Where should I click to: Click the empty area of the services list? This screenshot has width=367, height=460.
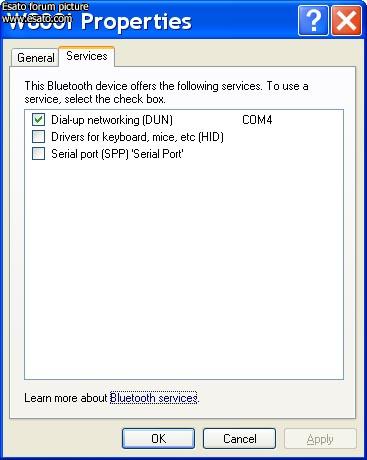tap(184, 267)
